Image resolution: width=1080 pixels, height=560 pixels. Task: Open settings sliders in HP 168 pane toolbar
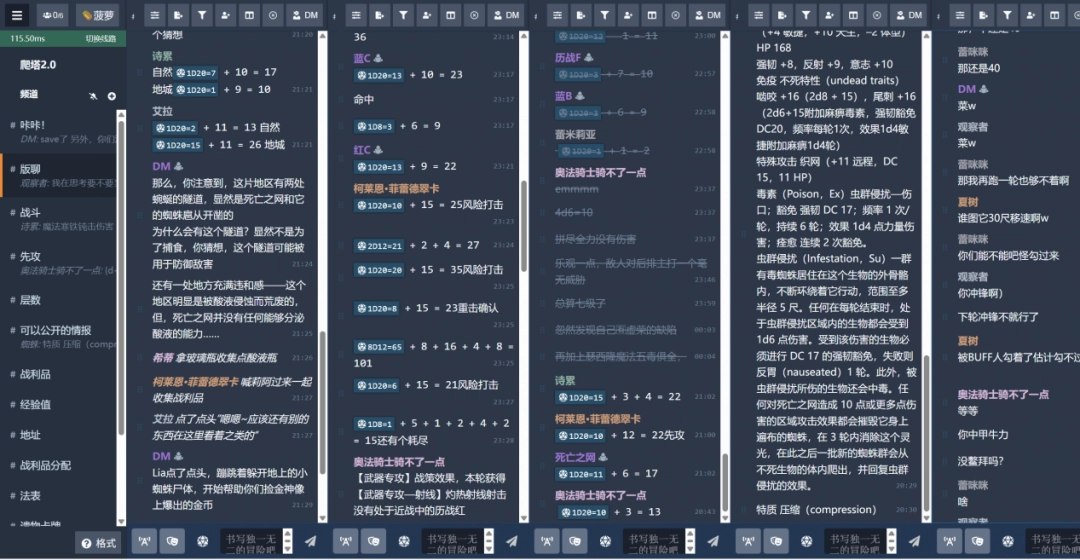[758, 15]
